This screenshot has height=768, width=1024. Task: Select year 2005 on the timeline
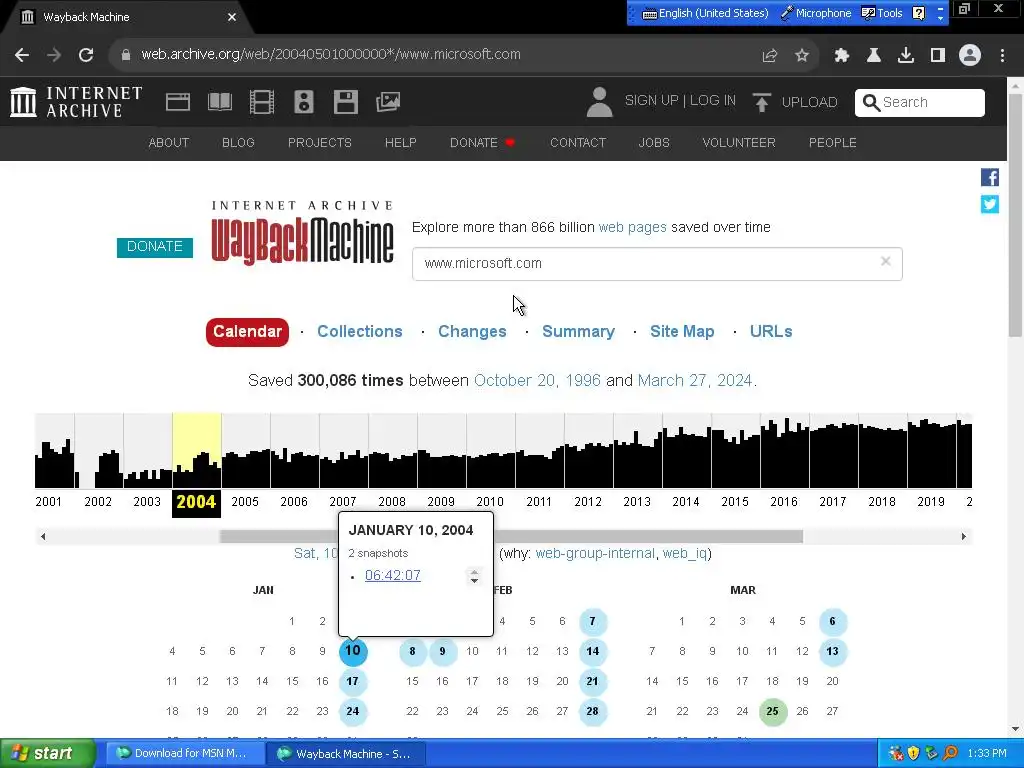click(245, 502)
